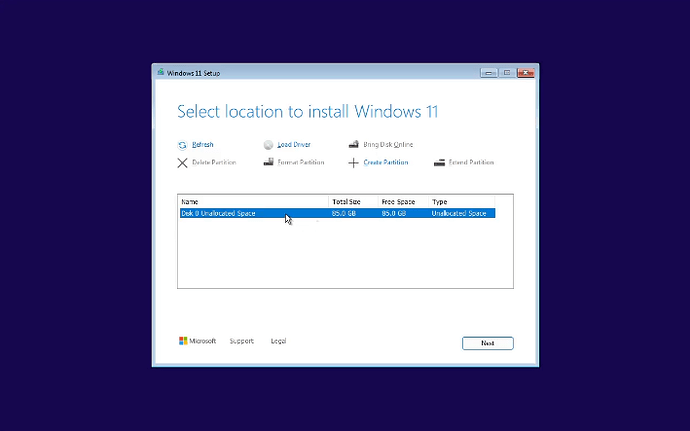Click the Delete Partition X icon
690x431 pixels.
tap(182, 162)
